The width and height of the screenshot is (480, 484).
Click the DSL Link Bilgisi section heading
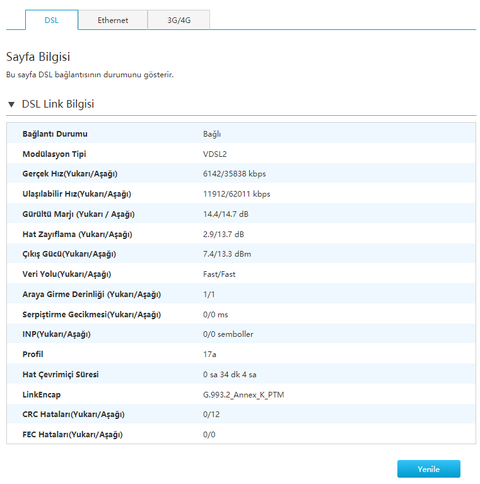click(x=58, y=104)
